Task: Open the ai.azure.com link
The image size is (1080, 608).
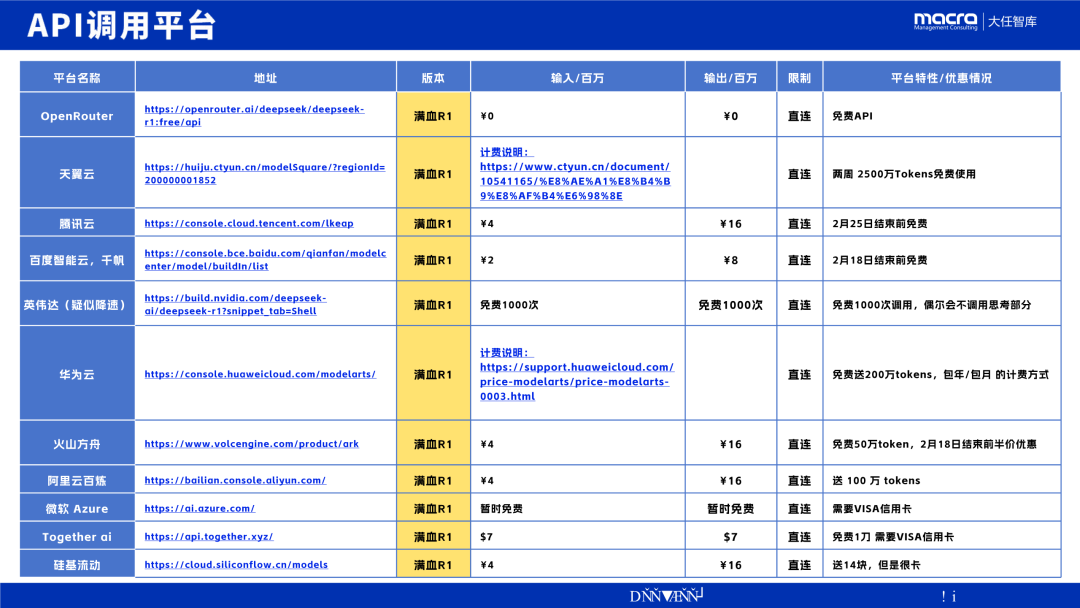Action: point(200,508)
